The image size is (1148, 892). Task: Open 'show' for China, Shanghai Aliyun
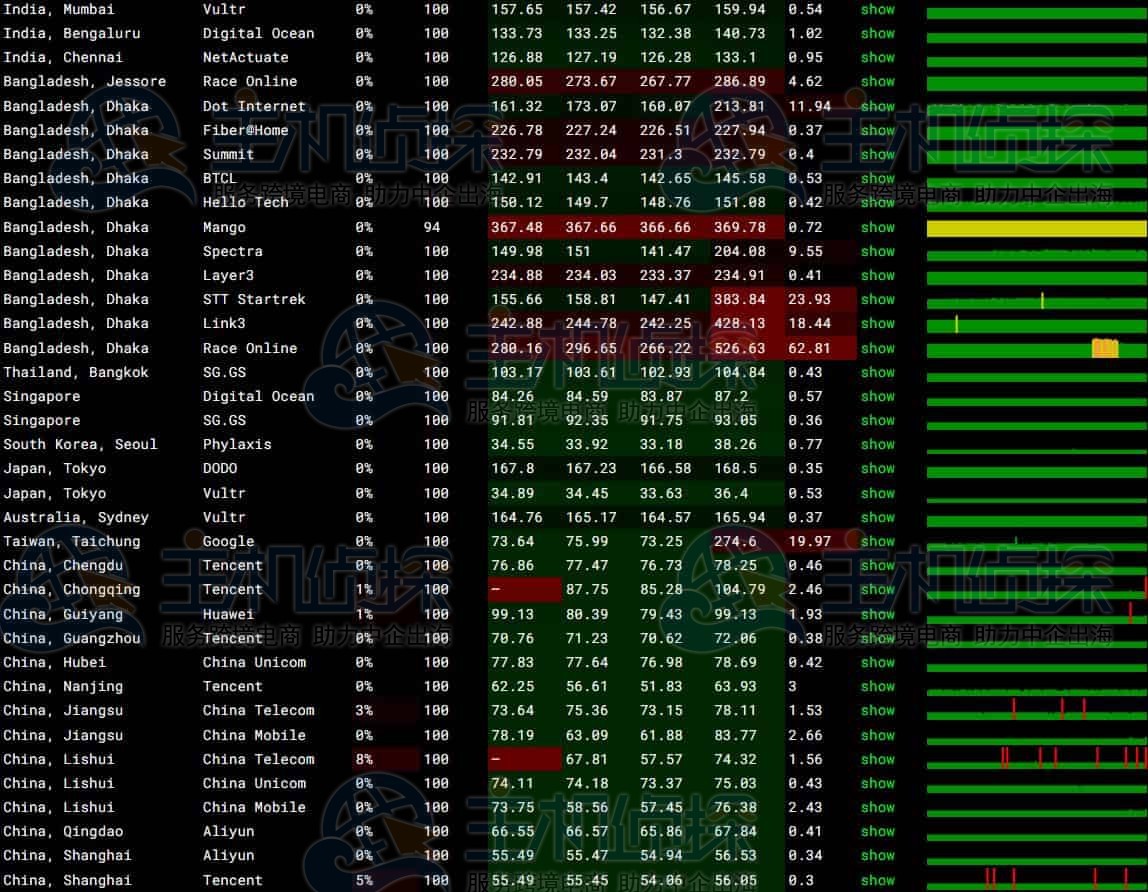pyautogui.click(x=877, y=856)
